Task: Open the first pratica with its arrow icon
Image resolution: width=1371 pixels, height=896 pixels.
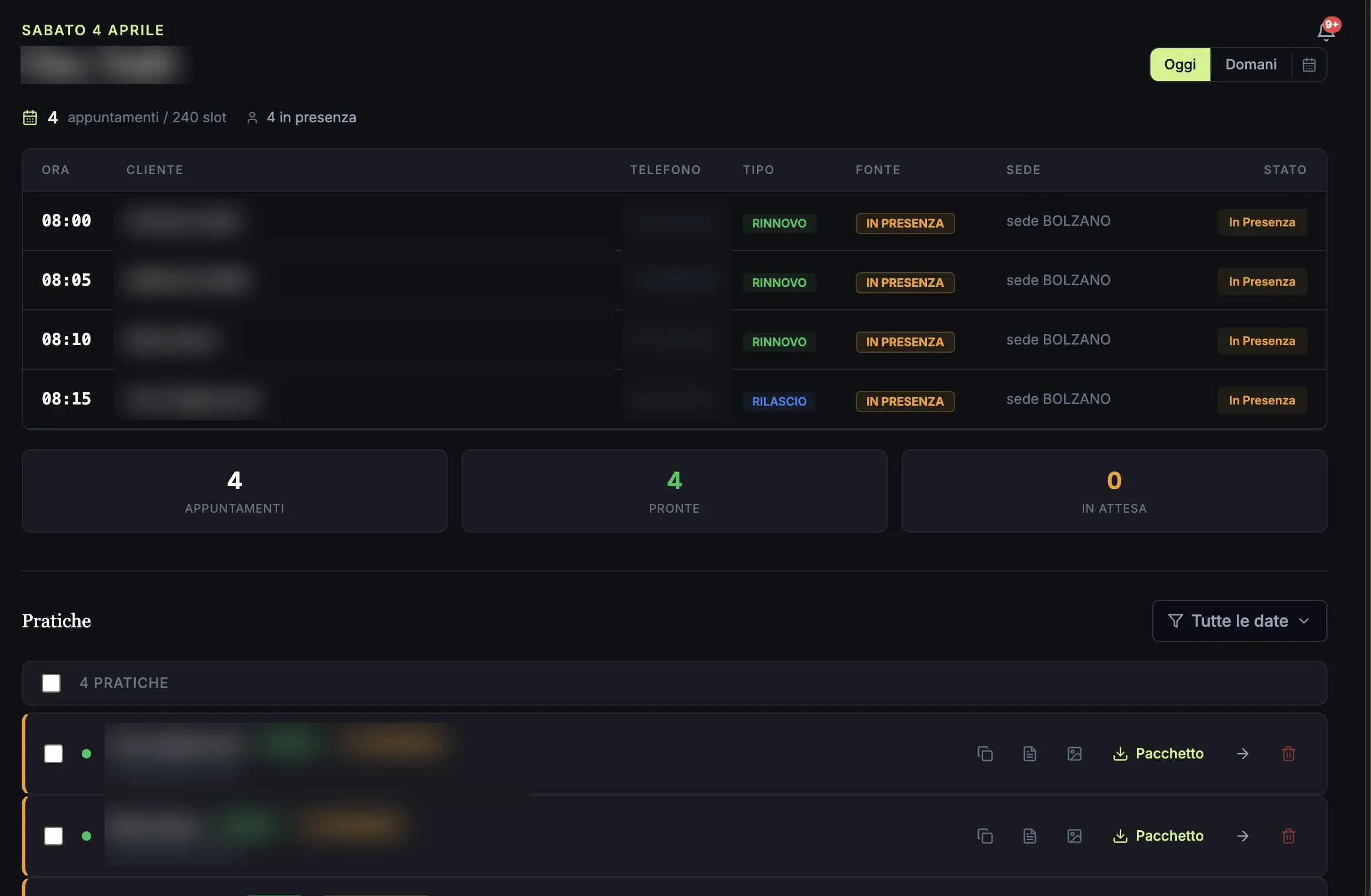Action: point(1242,754)
